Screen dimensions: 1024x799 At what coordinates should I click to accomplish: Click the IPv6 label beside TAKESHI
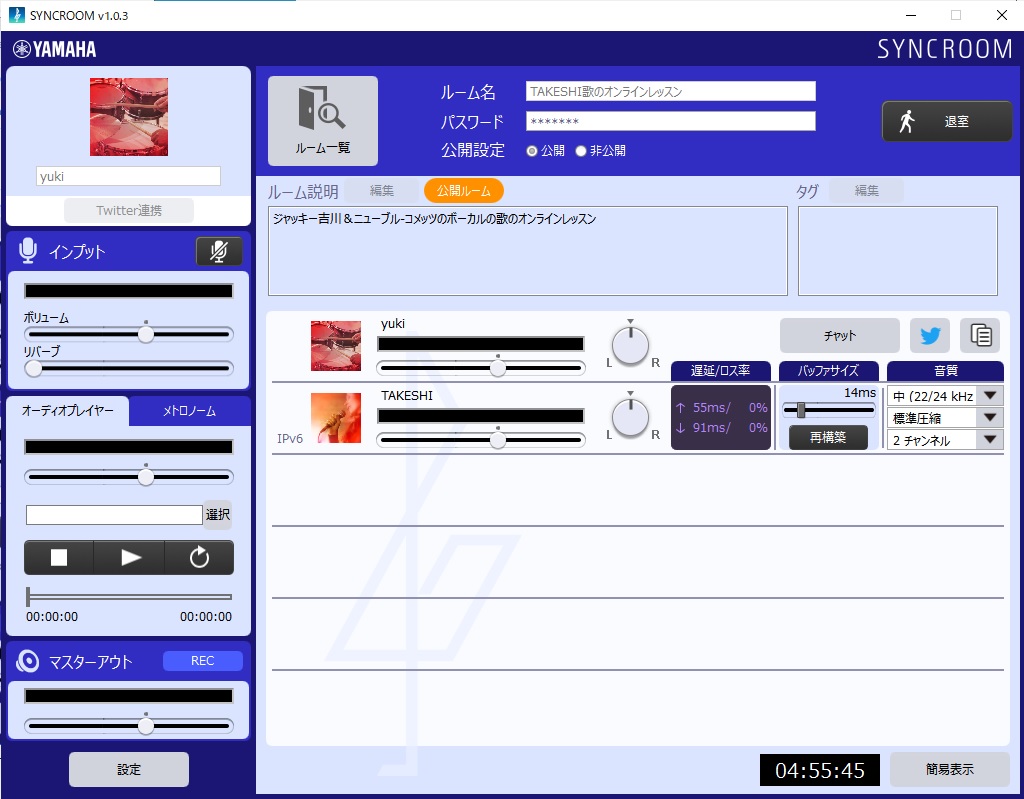[x=289, y=438]
